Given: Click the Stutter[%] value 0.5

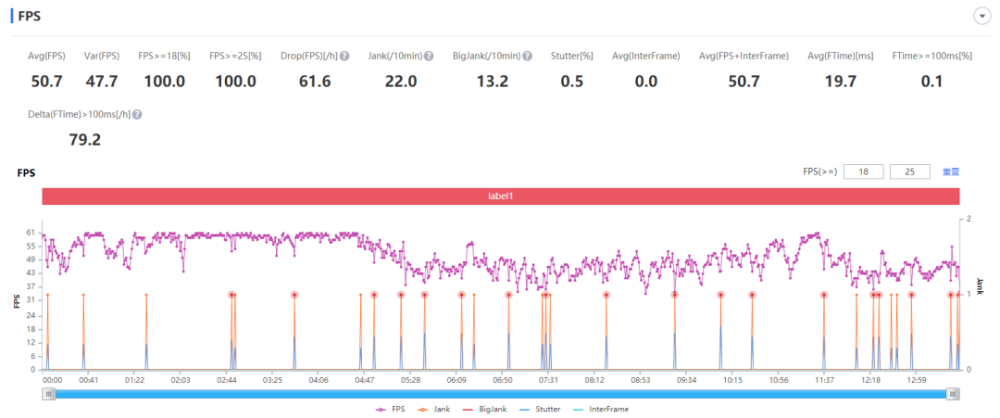Looking at the screenshot, I should 572,81.
